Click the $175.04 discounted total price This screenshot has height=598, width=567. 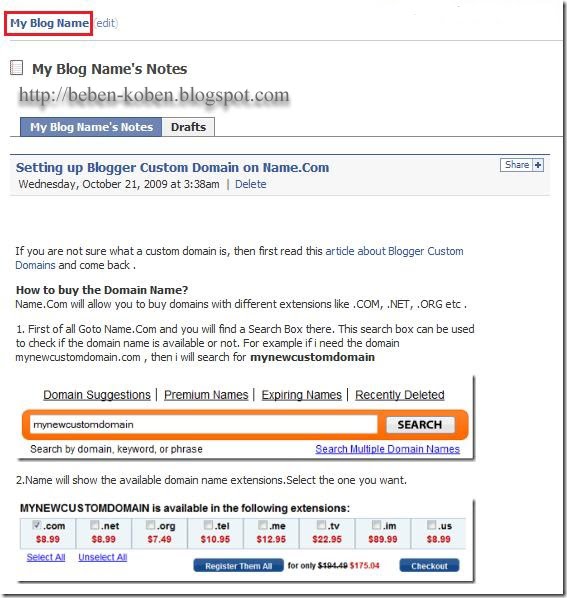pos(365,566)
